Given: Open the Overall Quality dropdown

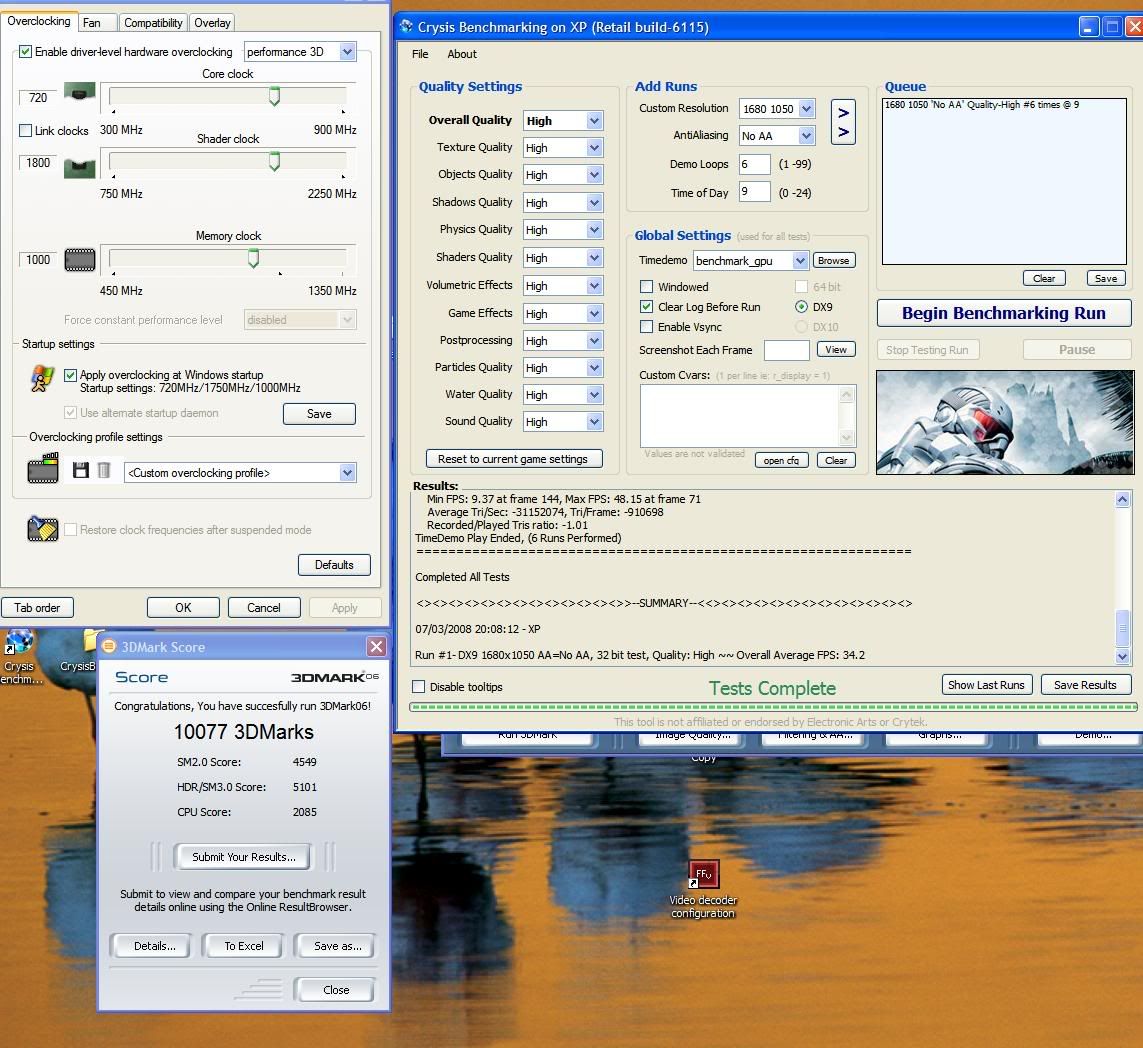Looking at the screenshot, I should (563, 121).
